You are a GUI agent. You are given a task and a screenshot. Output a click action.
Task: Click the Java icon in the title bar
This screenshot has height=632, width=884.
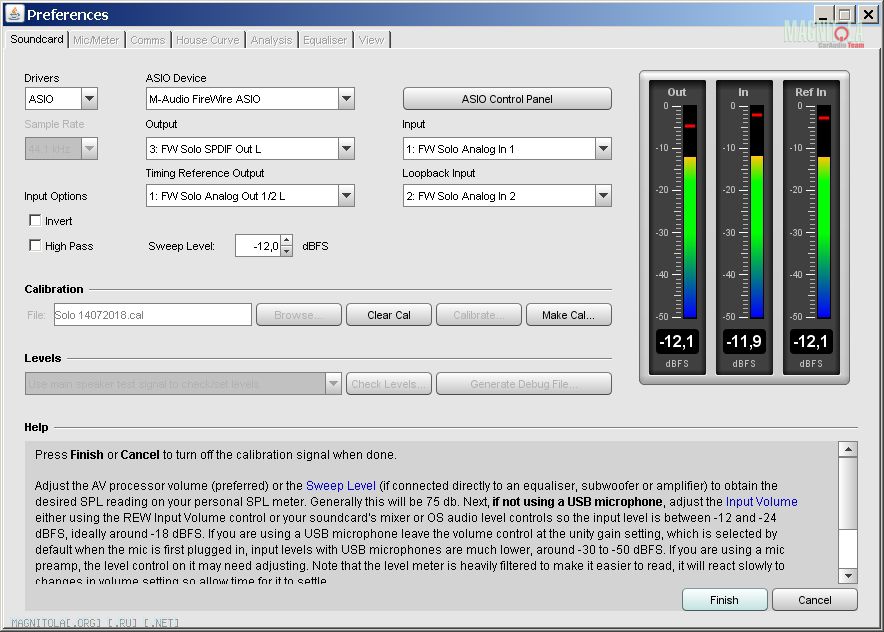[x=14, y=14]
